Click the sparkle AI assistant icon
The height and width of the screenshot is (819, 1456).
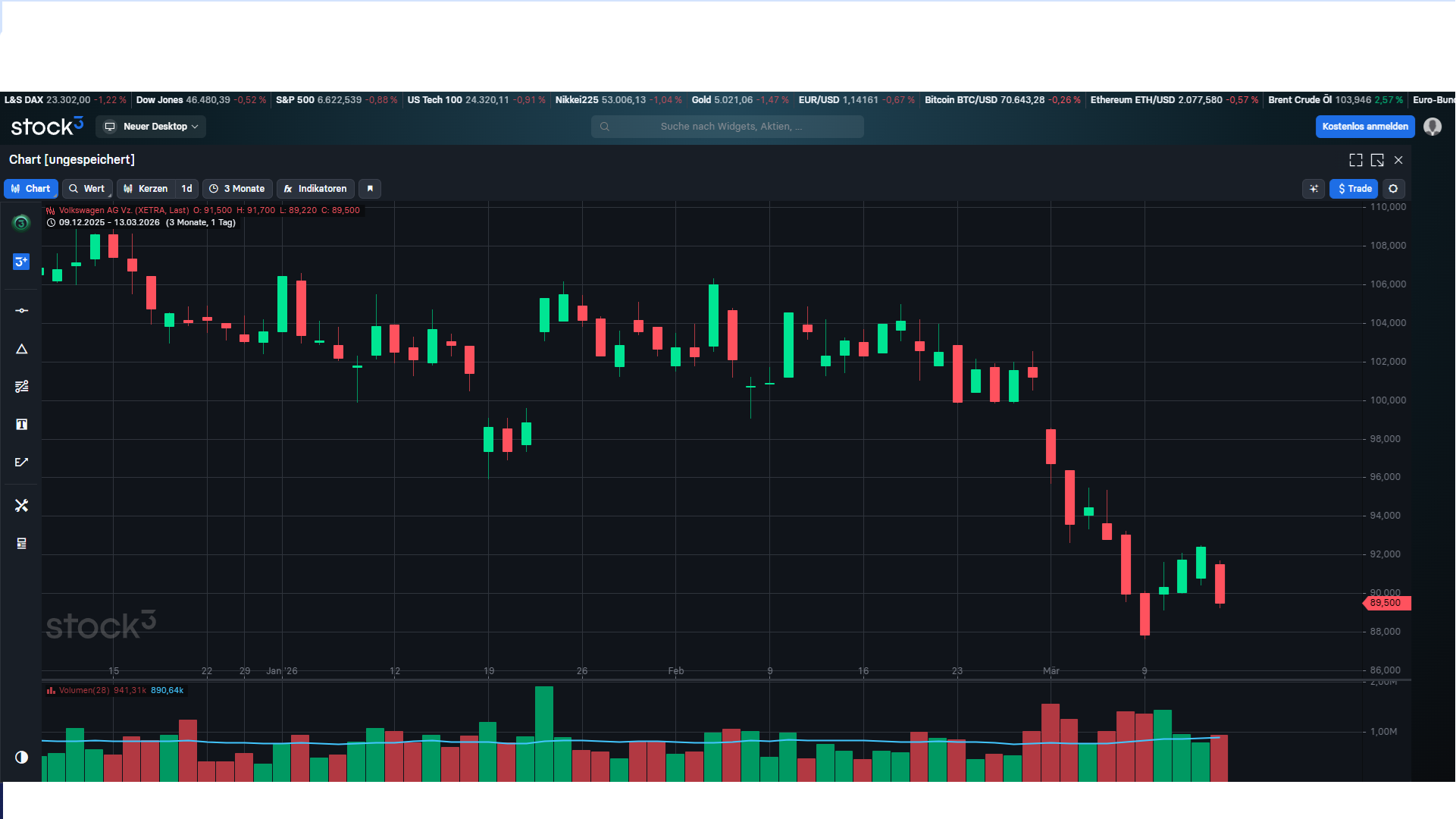coord(1314,189)
